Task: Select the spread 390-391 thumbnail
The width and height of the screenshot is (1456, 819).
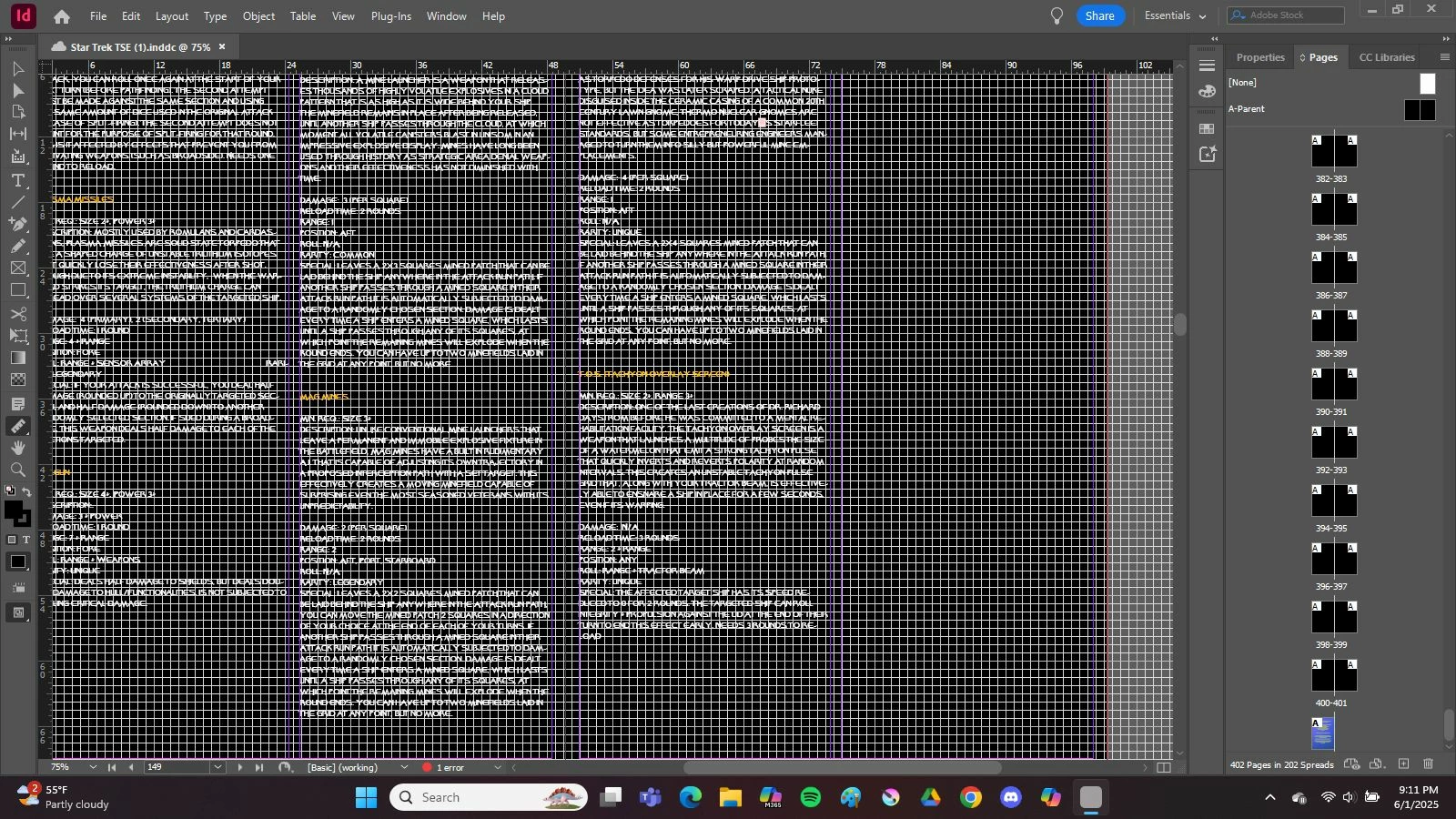Action: click(x=1334, y=384)
